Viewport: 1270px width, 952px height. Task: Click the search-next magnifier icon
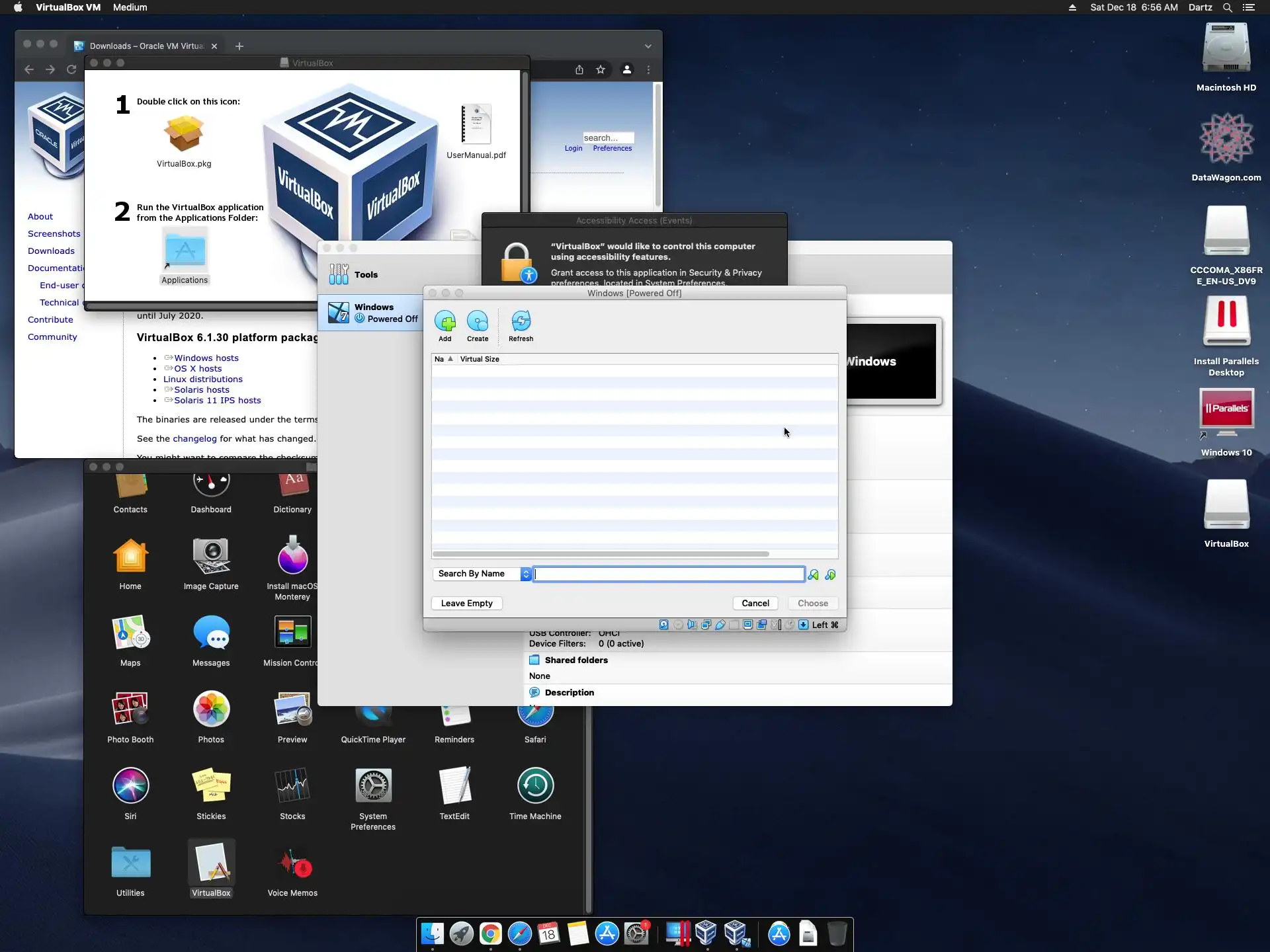pyautogui.click(x=830, y=575)
